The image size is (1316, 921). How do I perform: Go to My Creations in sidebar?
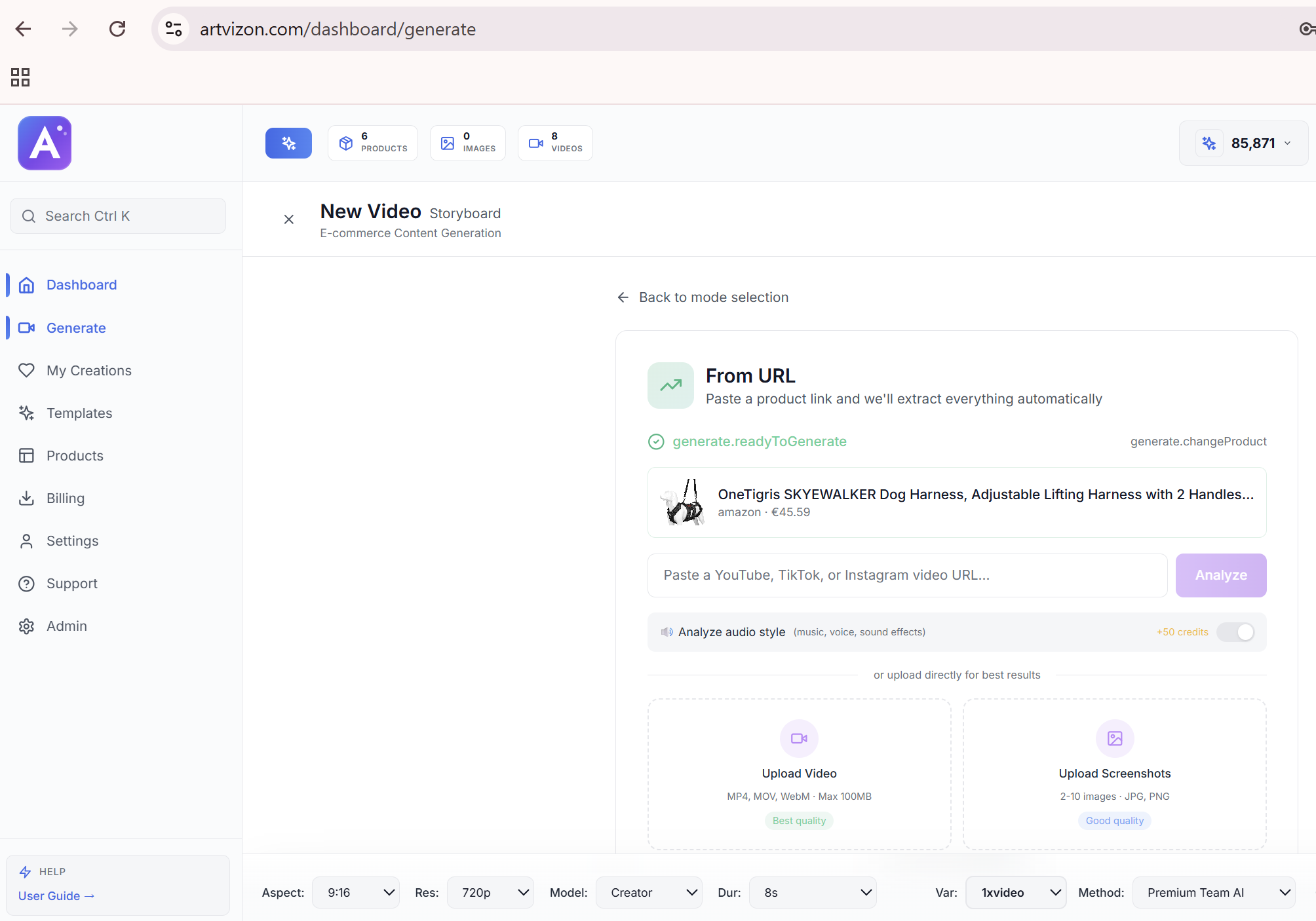88,370
